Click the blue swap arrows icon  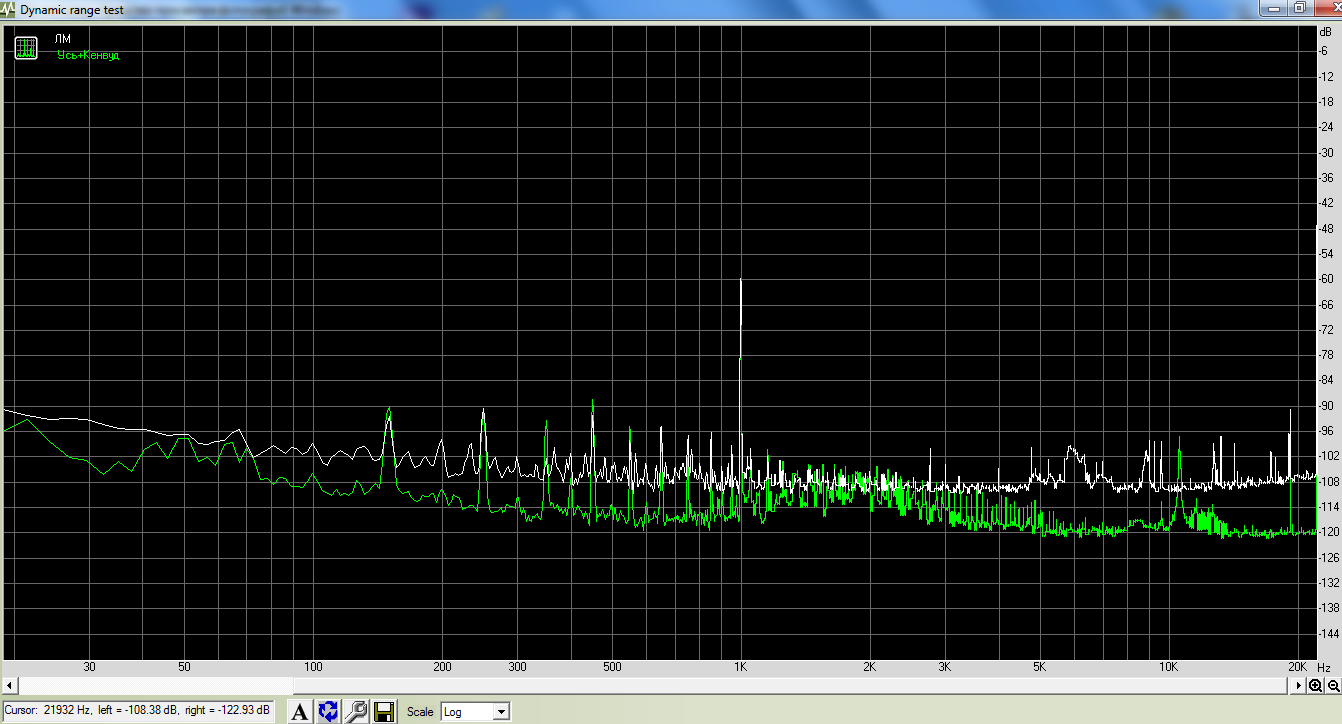[x=327, y=711]
